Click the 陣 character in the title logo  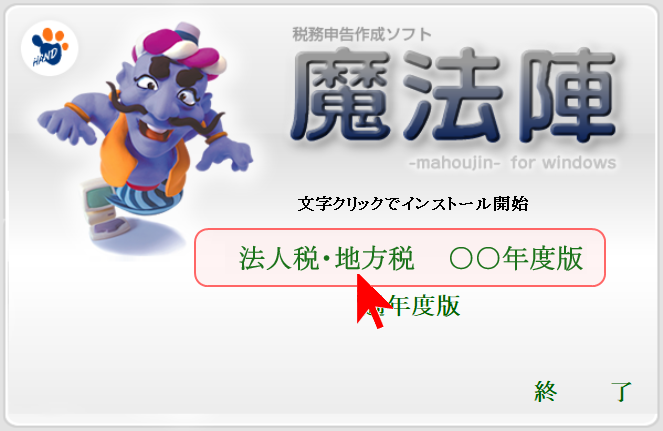(x=567, y=95)
